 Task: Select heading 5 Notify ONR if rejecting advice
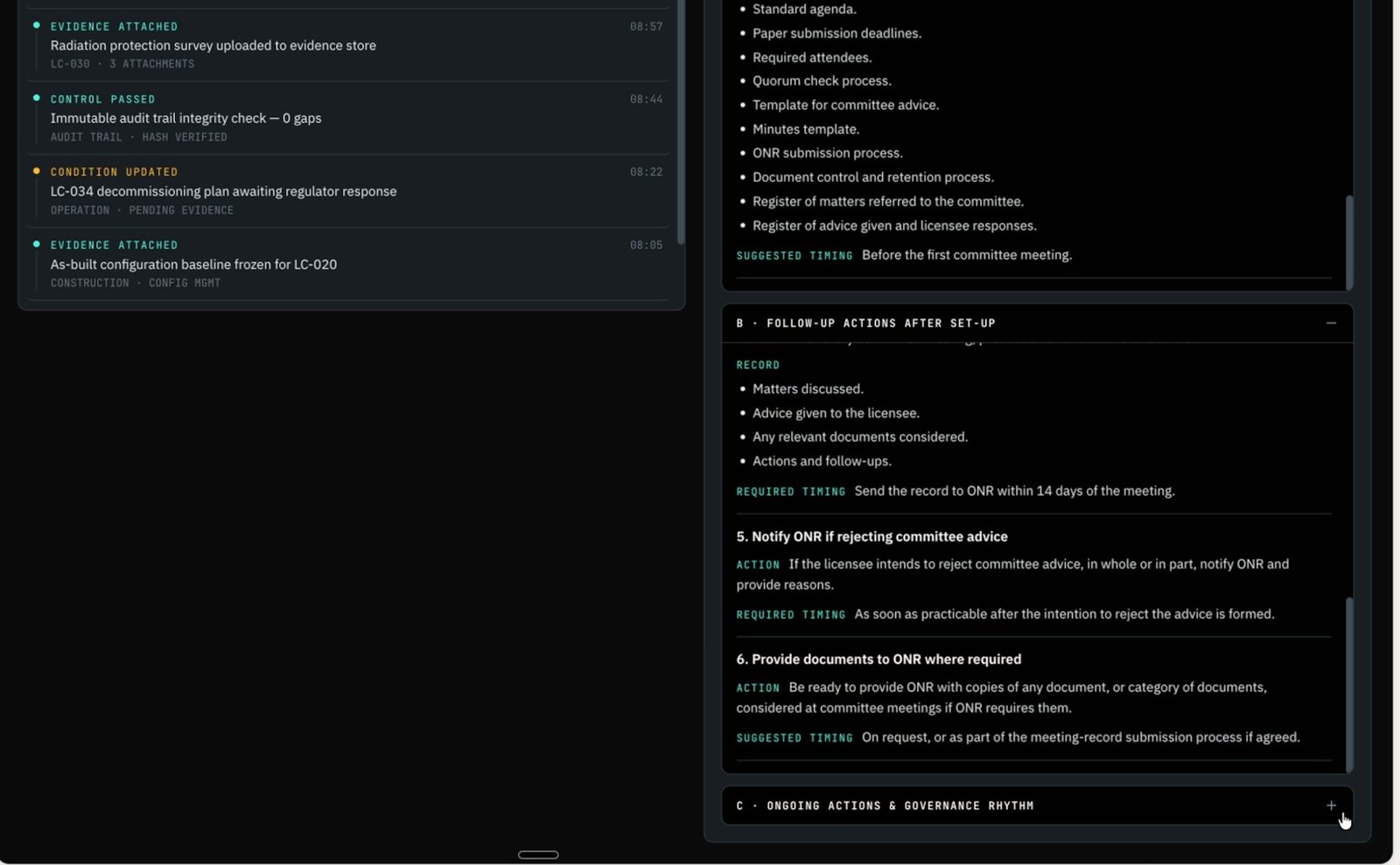tap(871, 536)
